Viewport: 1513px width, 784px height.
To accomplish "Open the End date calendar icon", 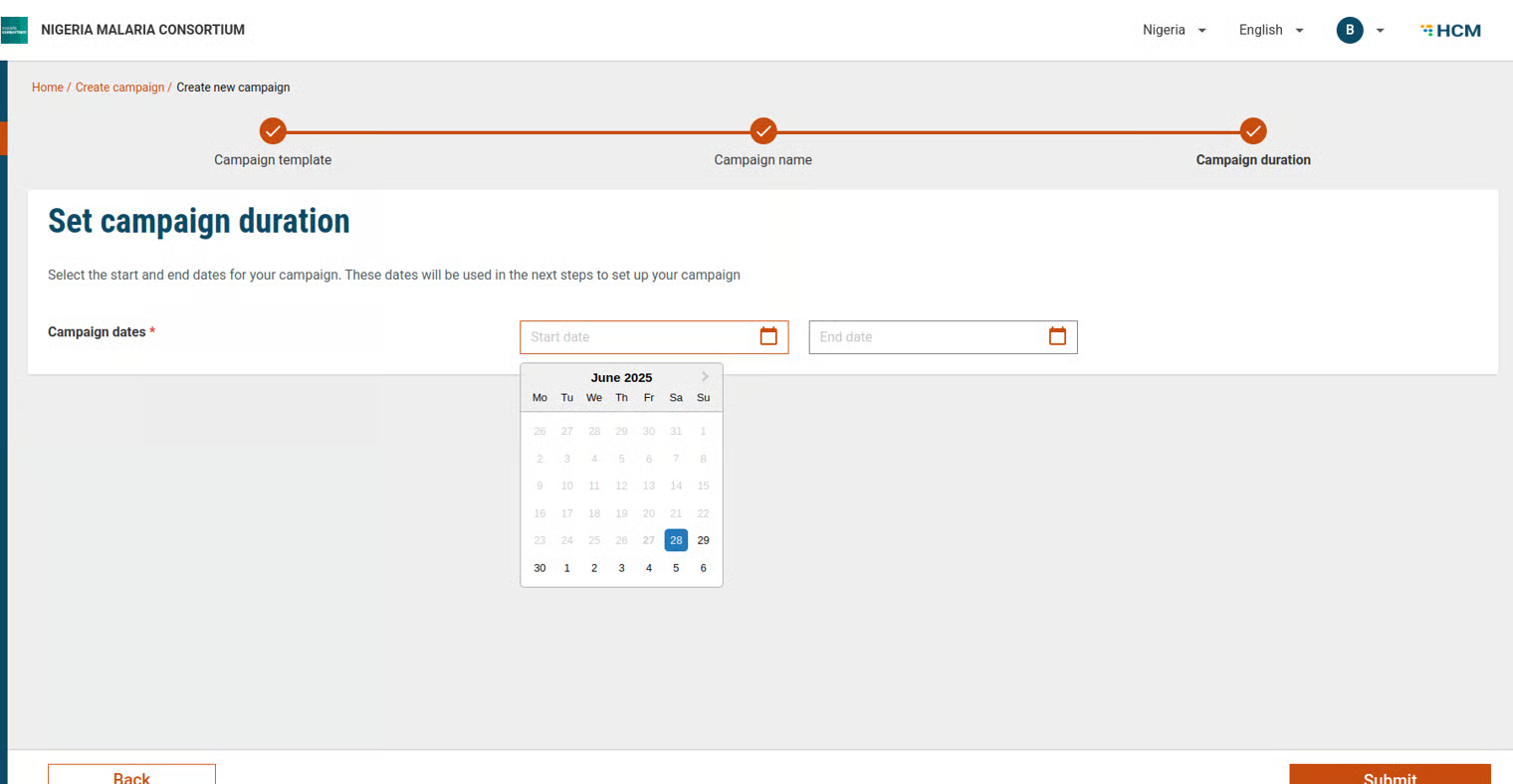I will point(1057,336).
